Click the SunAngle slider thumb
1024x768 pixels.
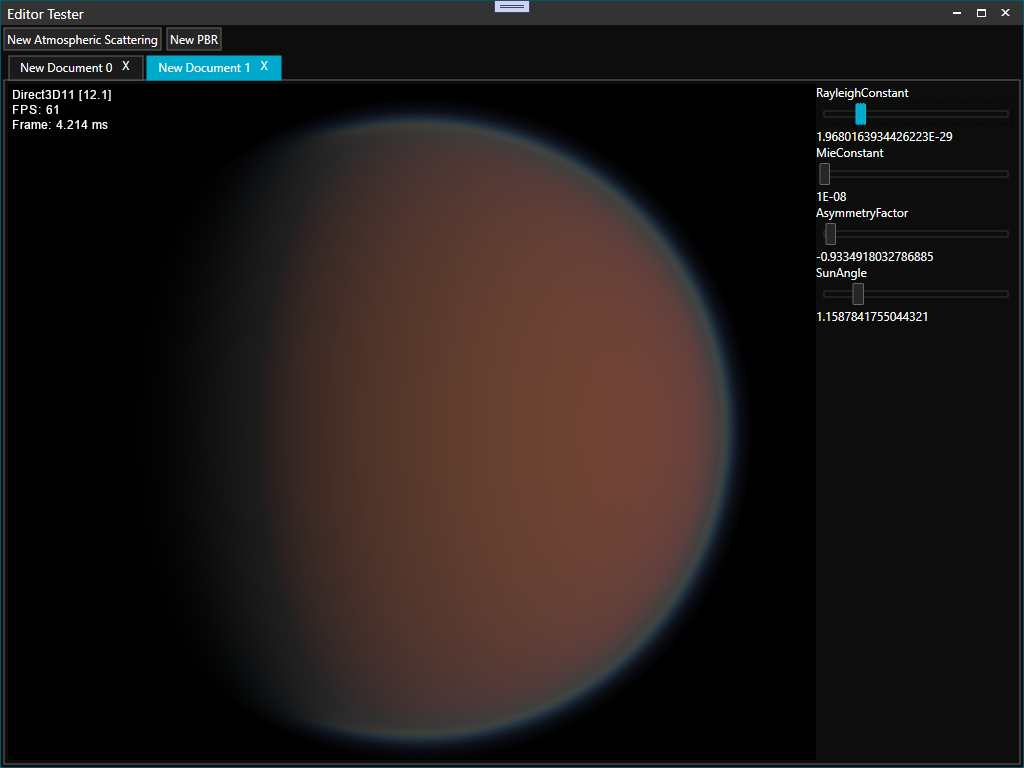858,294
